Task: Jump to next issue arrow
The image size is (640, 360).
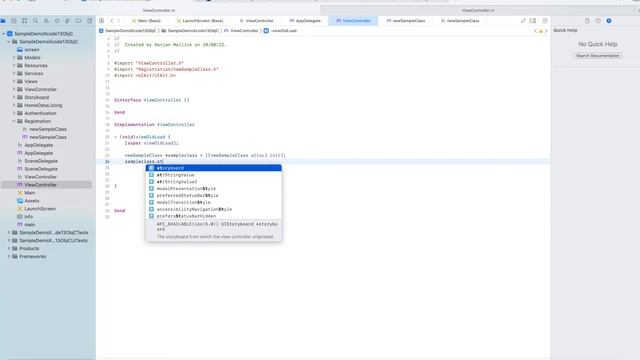Action: 547,31
